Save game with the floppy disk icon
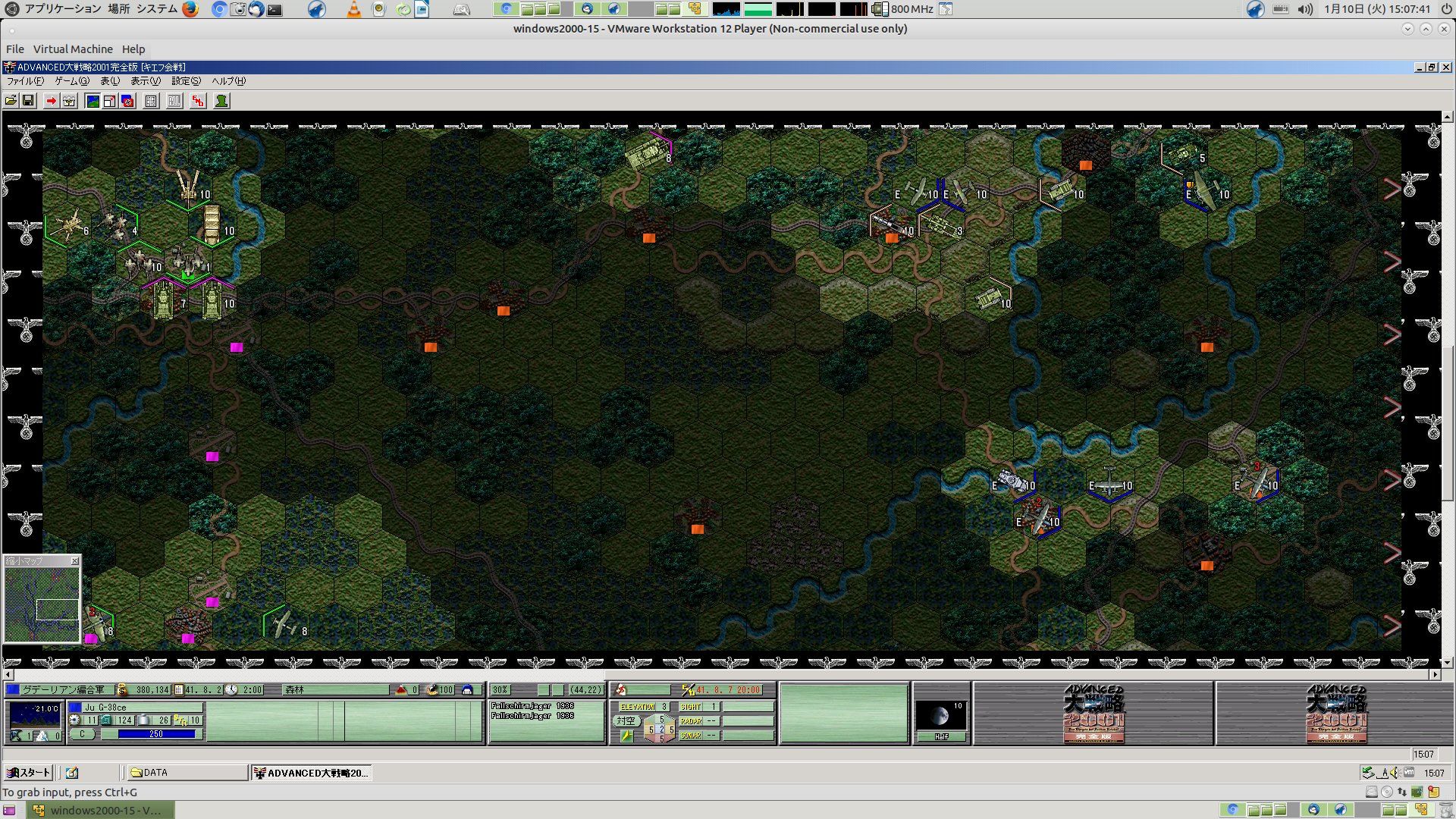 pos(28,101)
